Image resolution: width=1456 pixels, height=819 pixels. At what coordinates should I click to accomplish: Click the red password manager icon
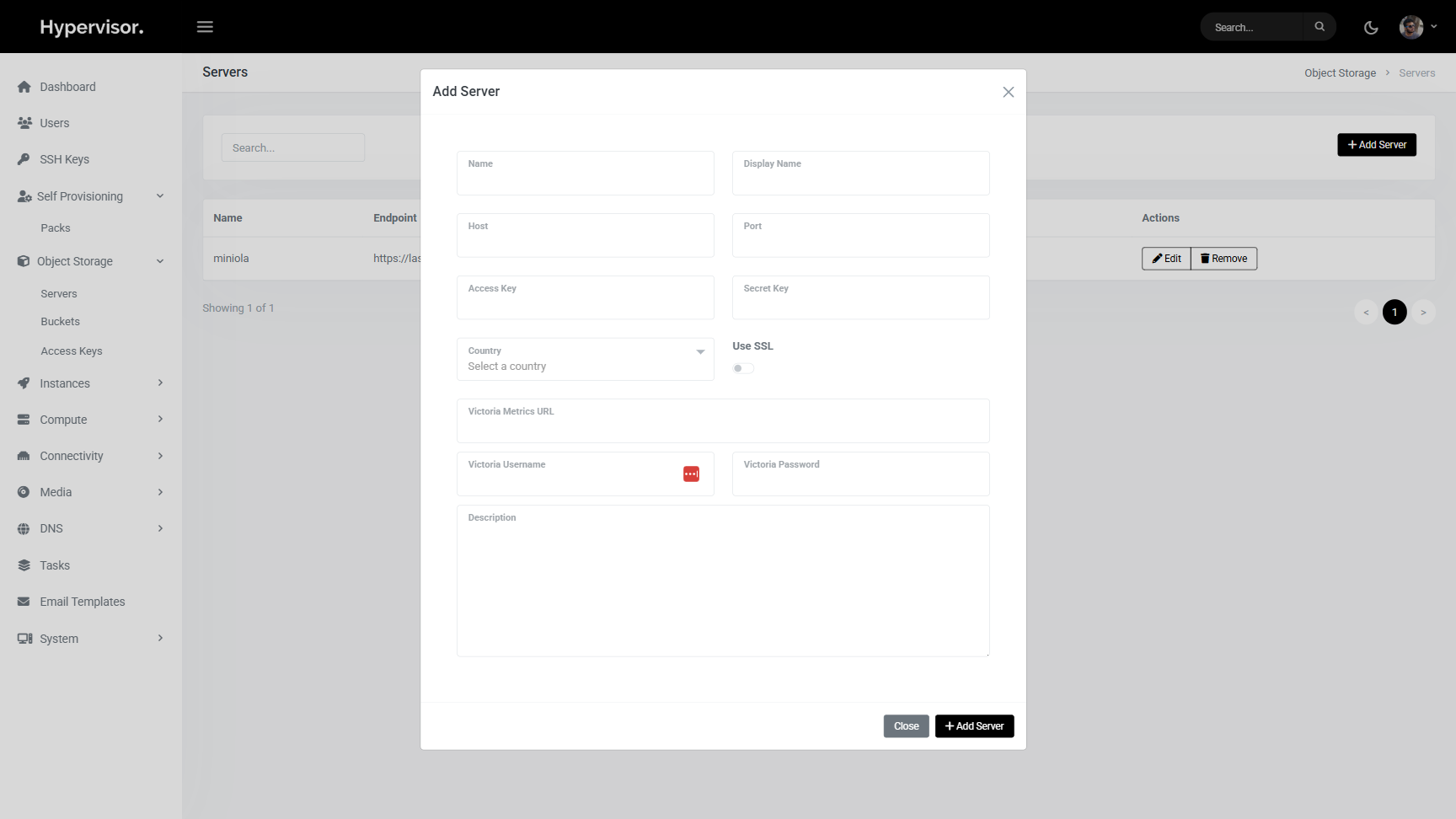click(x=691, y=474)
